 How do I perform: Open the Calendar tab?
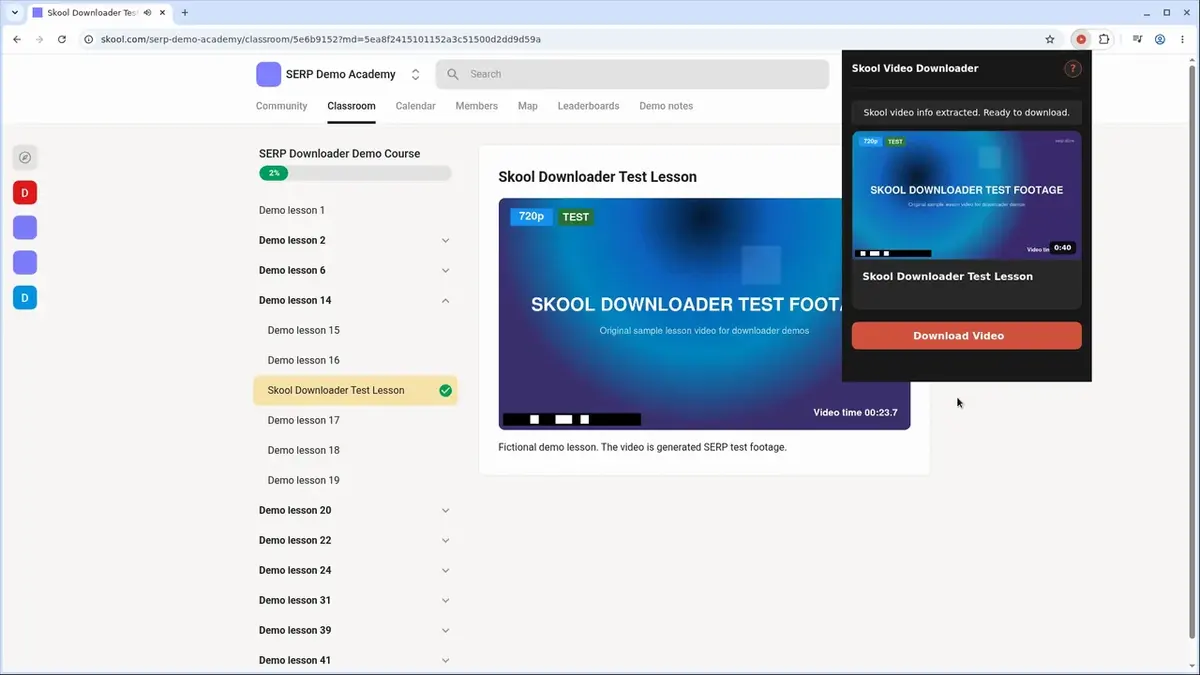click(x=415, y=106)
